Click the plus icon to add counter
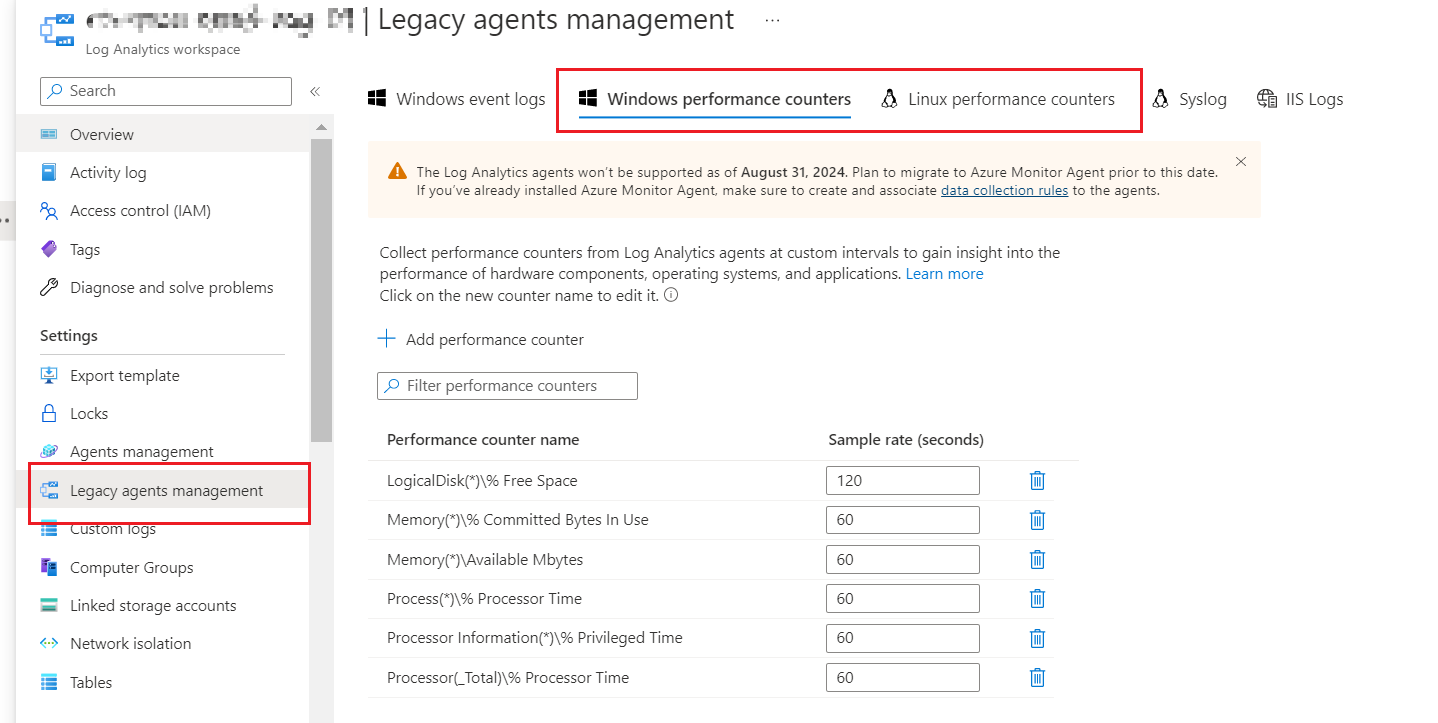 click(x=387, y=339)
